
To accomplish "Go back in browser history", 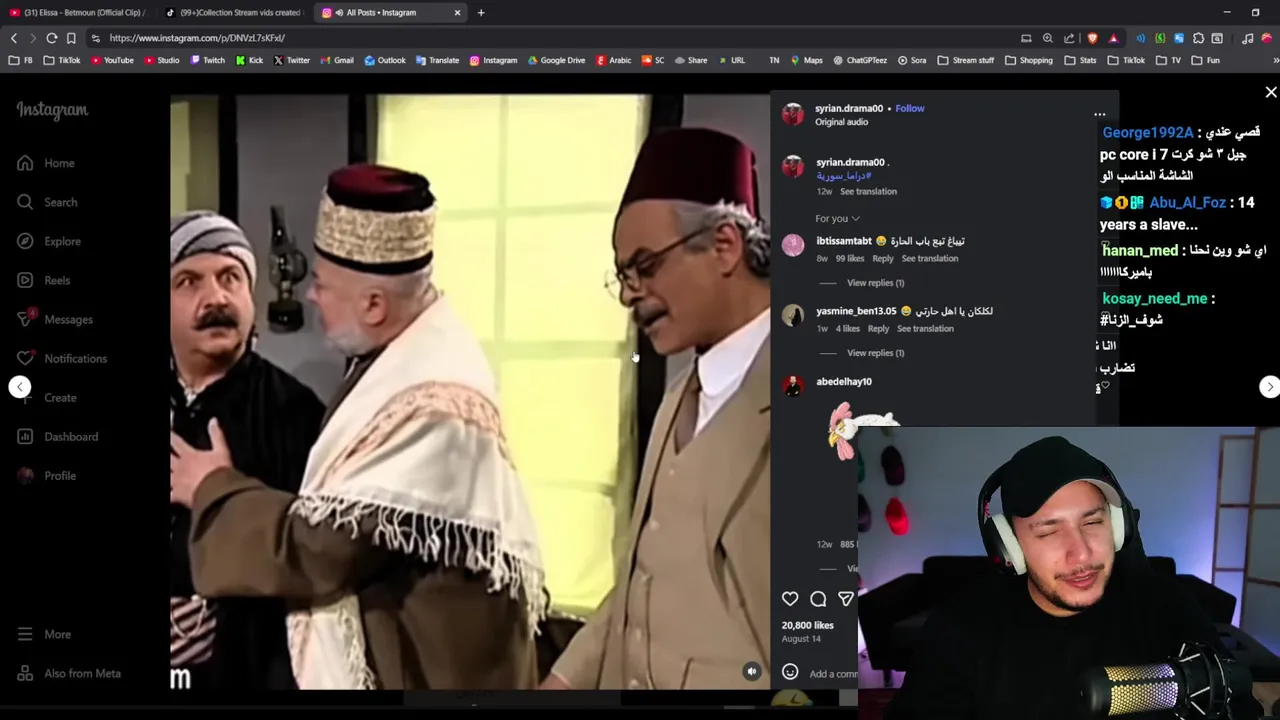I will pos(14,38).
